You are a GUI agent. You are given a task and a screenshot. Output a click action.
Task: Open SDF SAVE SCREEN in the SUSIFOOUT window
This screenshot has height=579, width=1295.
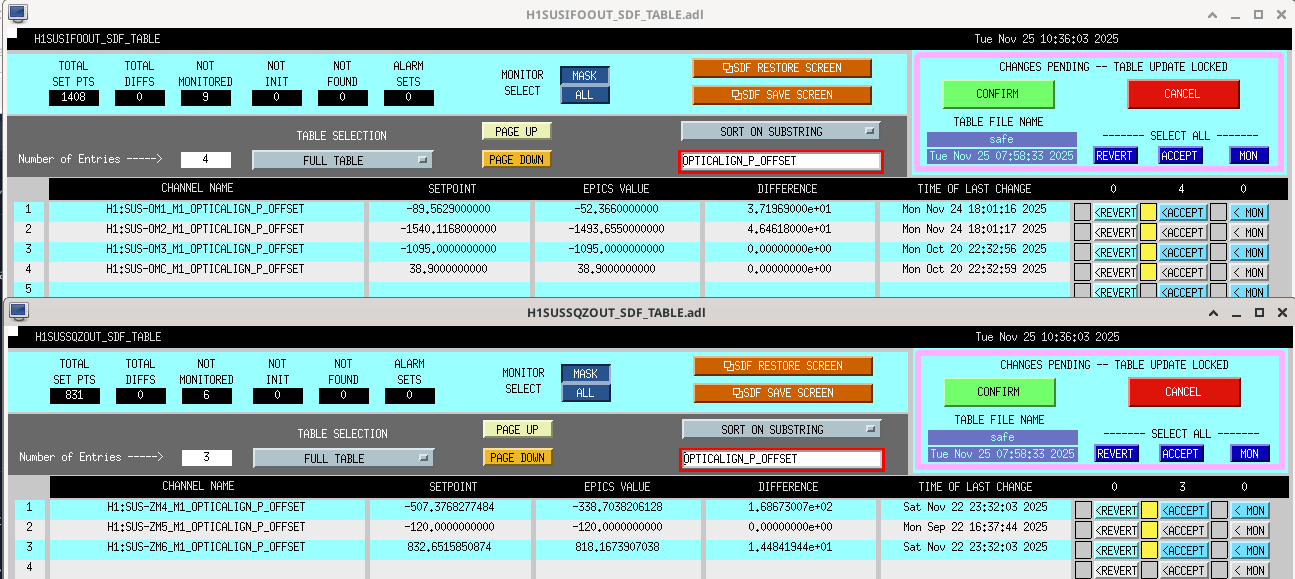point(781,95)
